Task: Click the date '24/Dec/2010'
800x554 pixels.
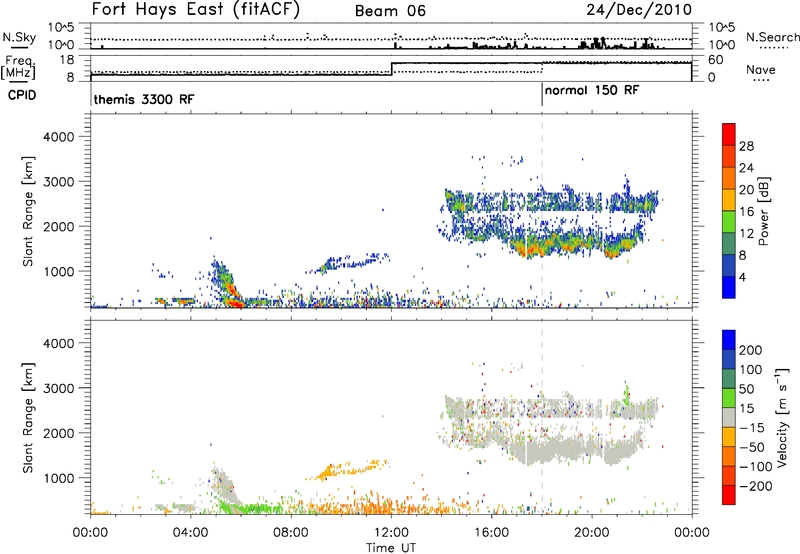Action: [x=639, y=10]
